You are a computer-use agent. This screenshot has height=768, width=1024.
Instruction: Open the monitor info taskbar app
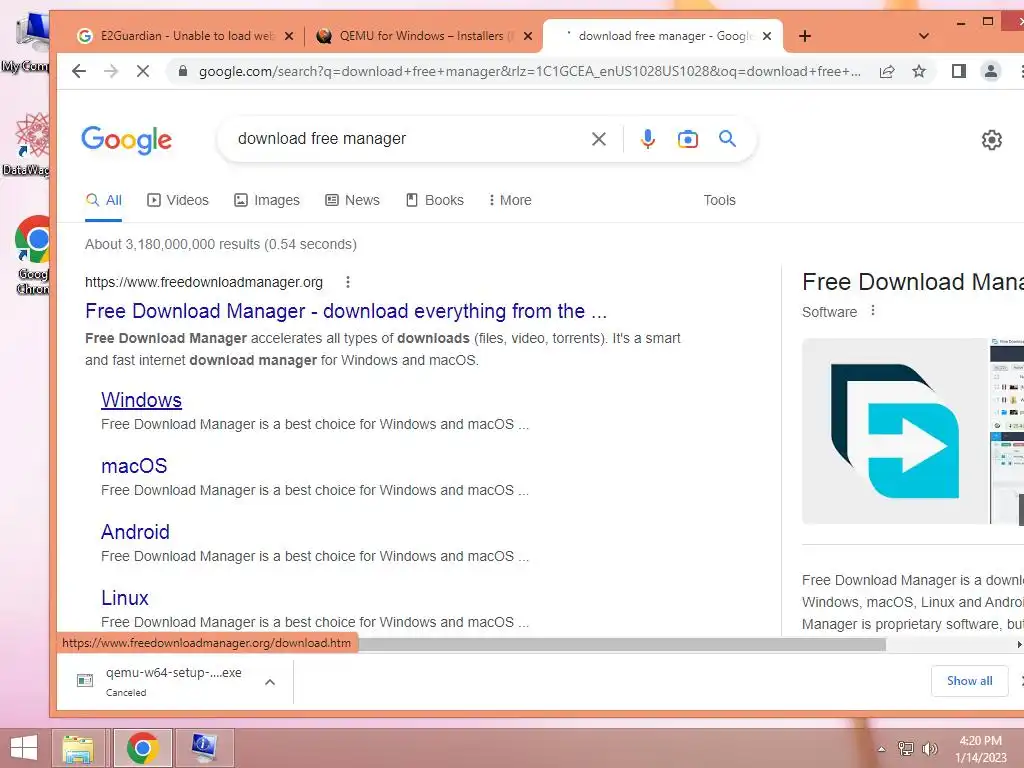tap(204, 748)
